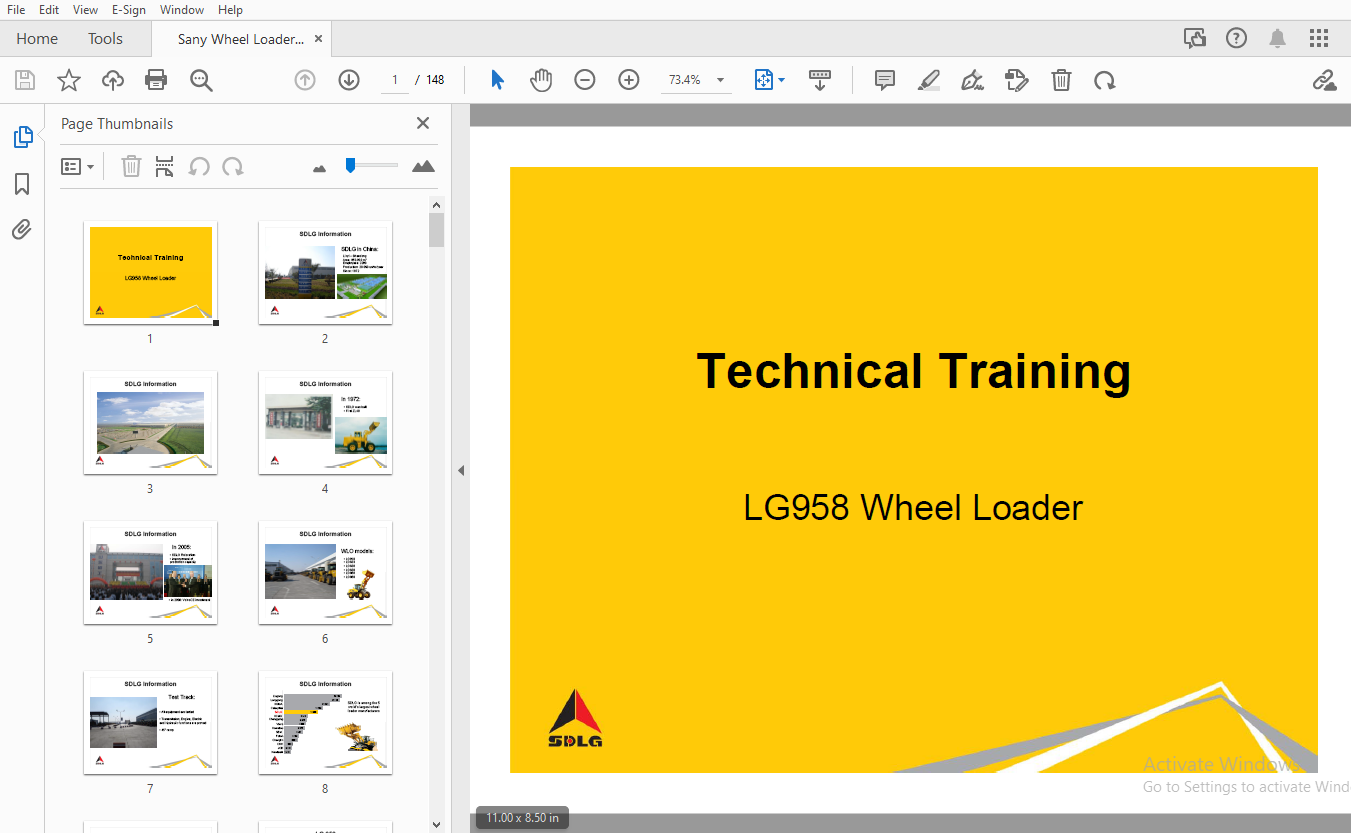This screenshot has width=1351, height=833.
Task: Select the highlight text tool
Action: [x=929, y=80]
